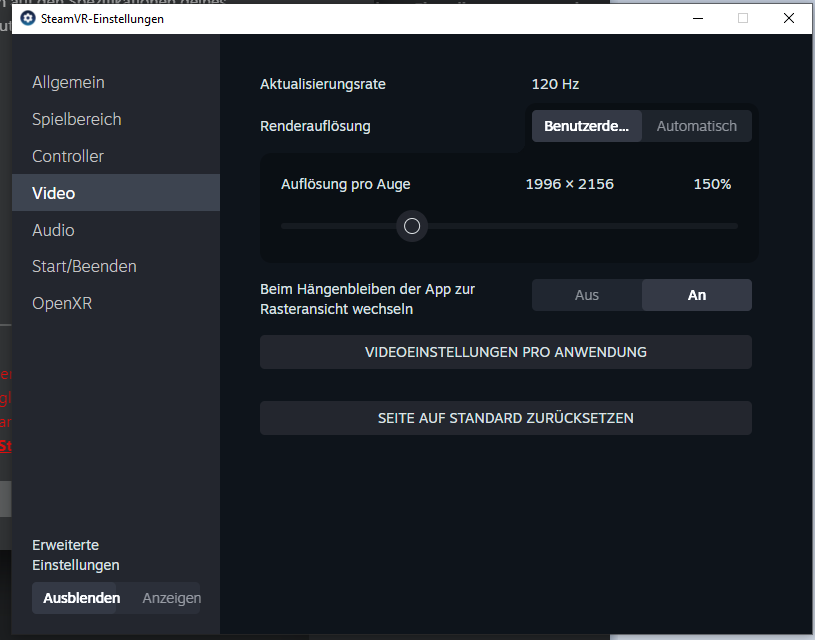Image resolution: width=815 pixels, height=640 pixels.
Task: Click Seite auf Standard zurücksetzen
Action: pos(506,418)
